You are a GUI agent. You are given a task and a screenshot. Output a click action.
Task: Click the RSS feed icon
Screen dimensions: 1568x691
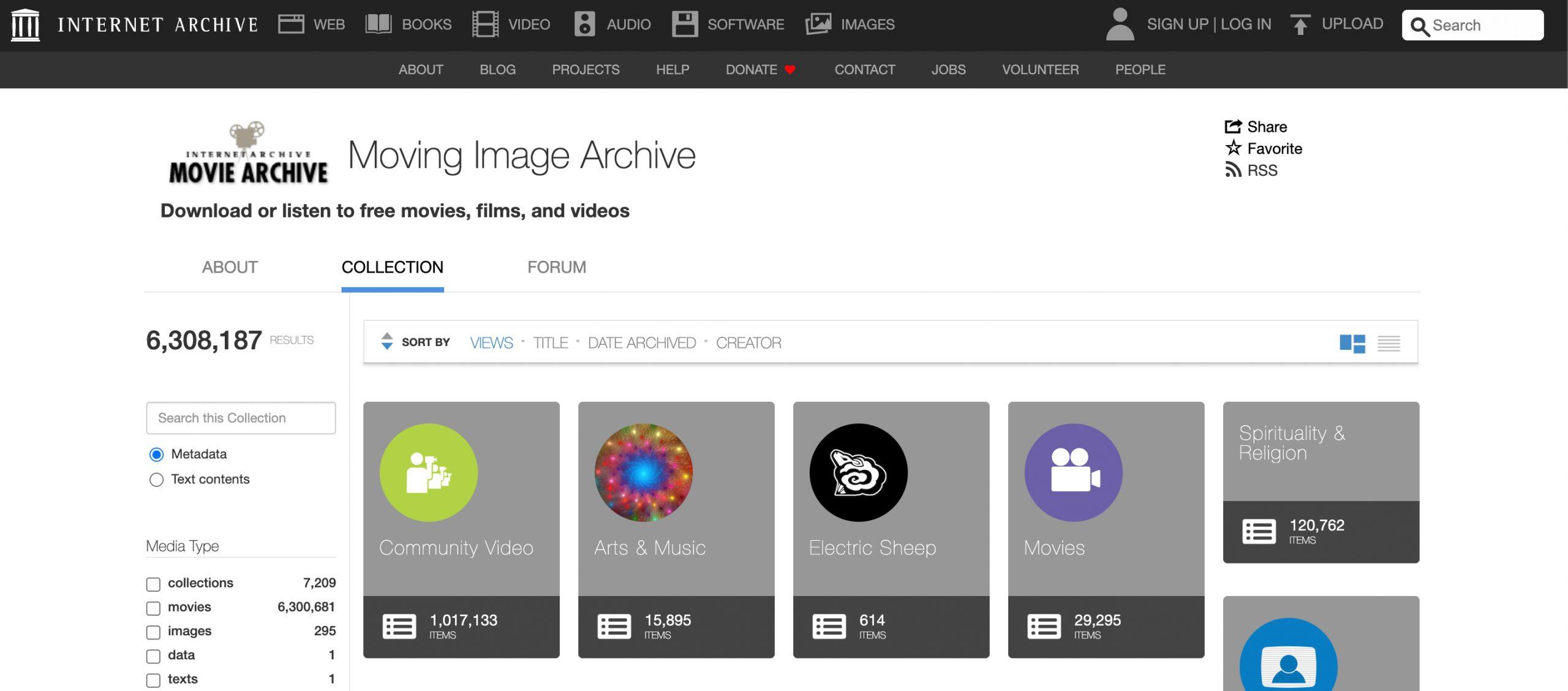tap(1233, 170)
